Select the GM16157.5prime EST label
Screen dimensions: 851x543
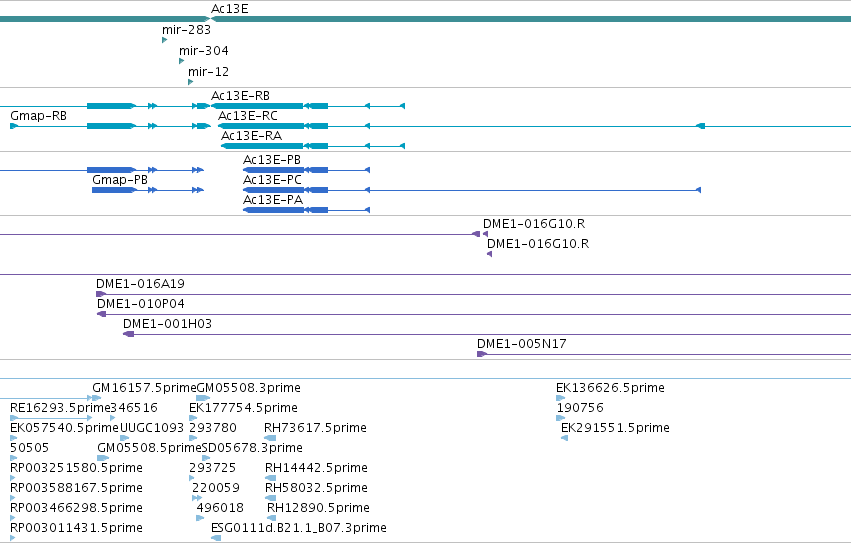[144, 388]
